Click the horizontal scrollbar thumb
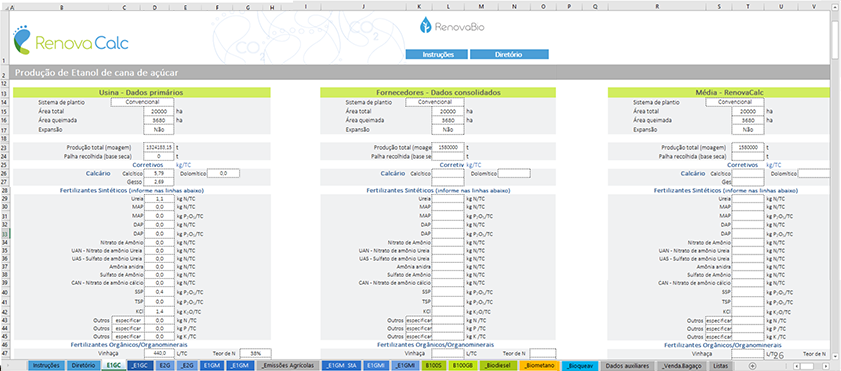 (x=807, y=366)
